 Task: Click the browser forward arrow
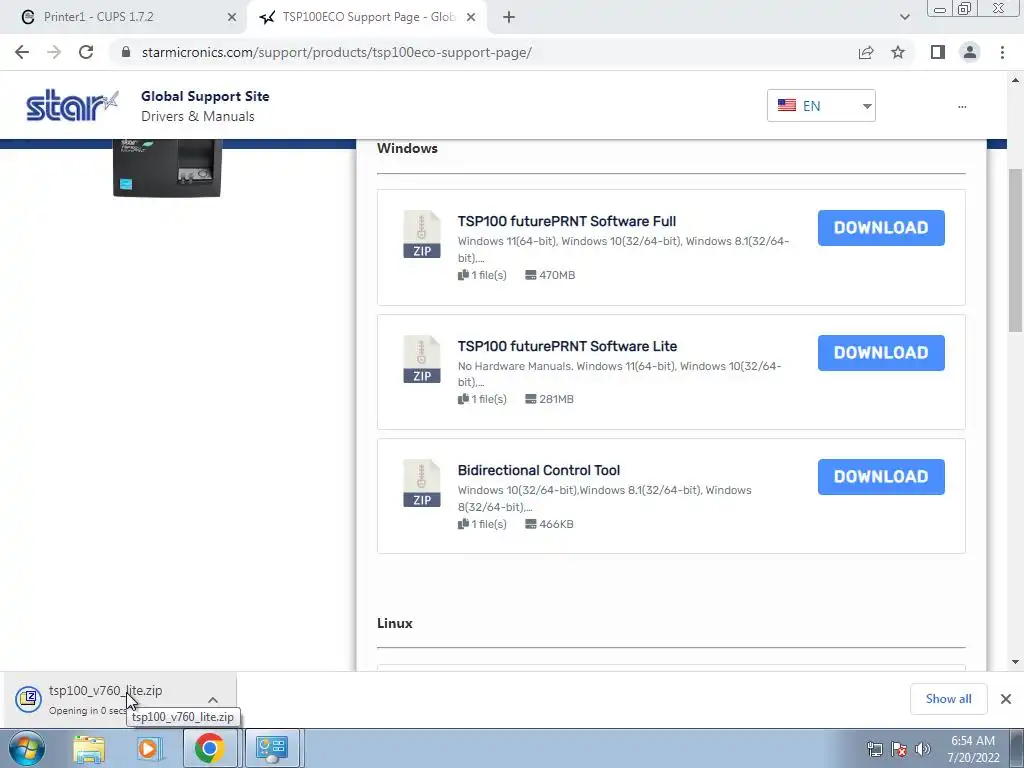[54, 52]
